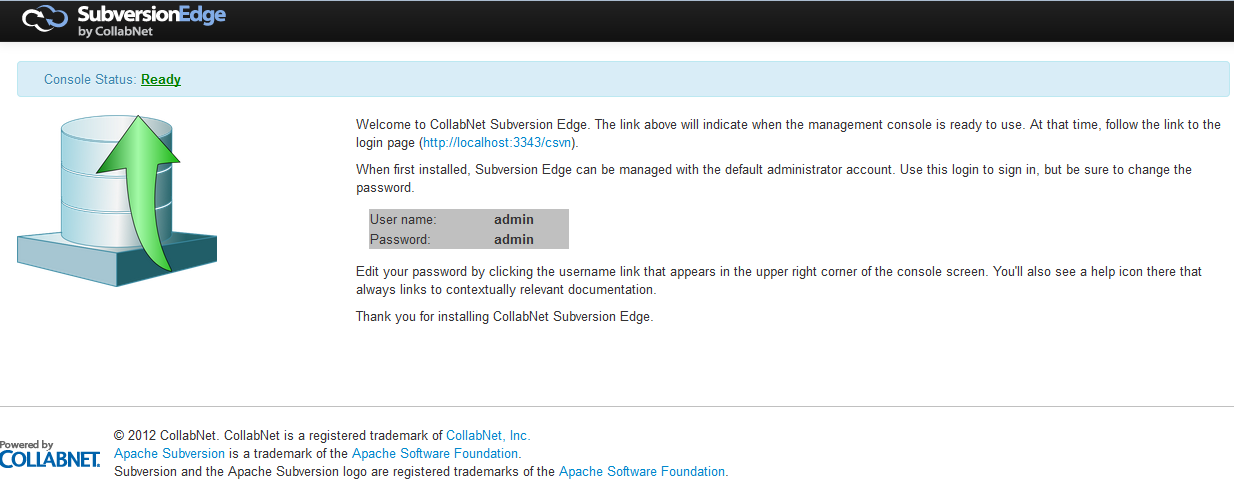Click the 'by CollabNet' header subtitle
Screen dimensions: 1234x489
[114, 31]
